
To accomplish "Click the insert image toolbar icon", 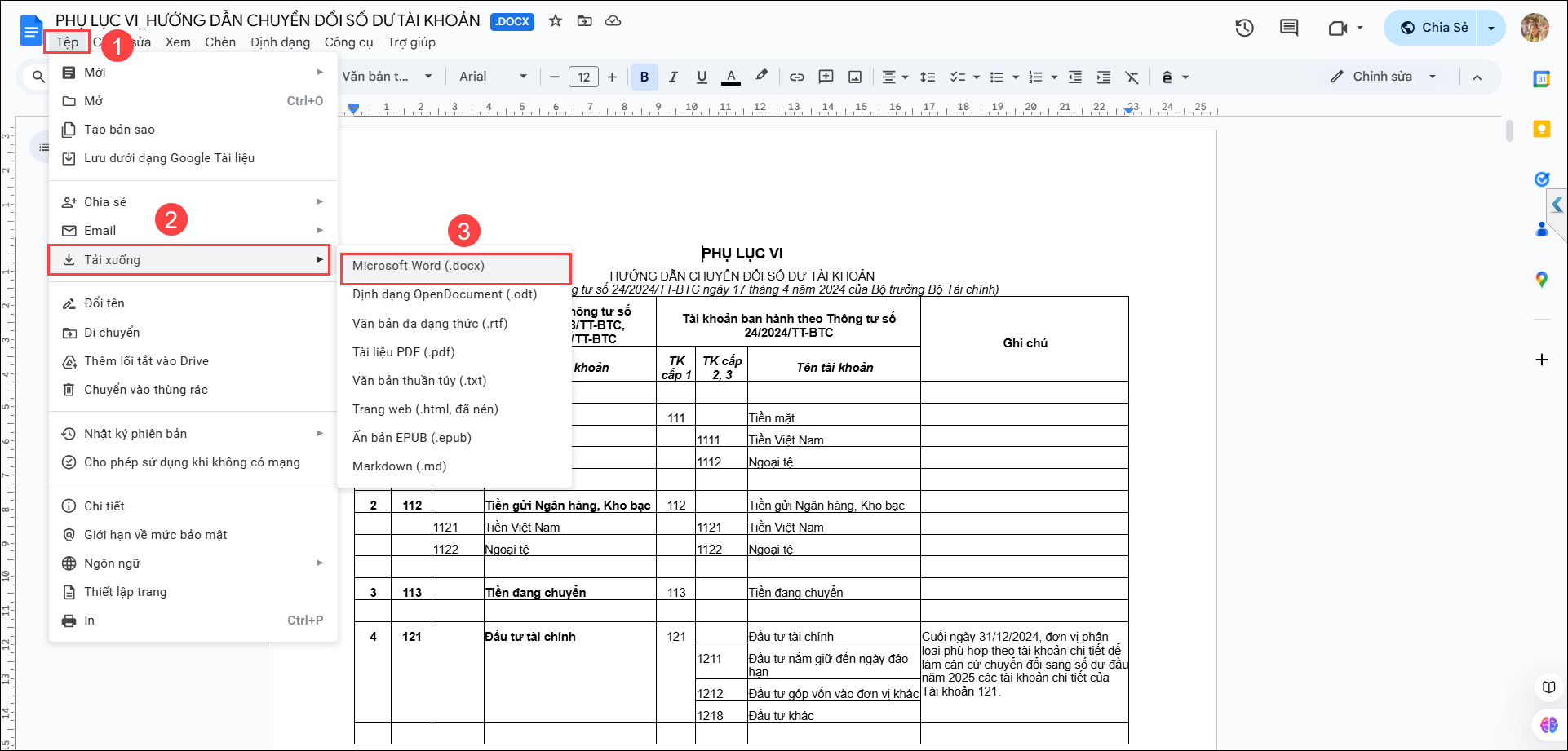I will (855, 77).
